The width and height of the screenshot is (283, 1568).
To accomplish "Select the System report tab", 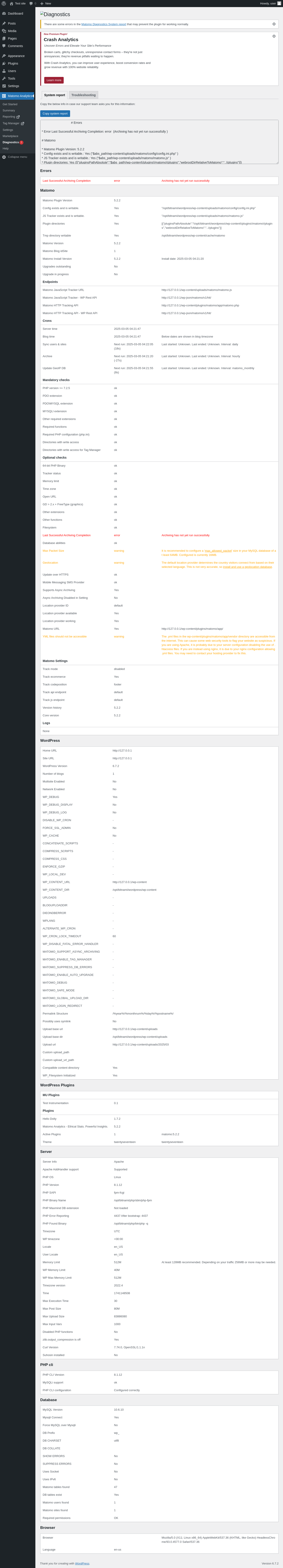I will [54, 95].
